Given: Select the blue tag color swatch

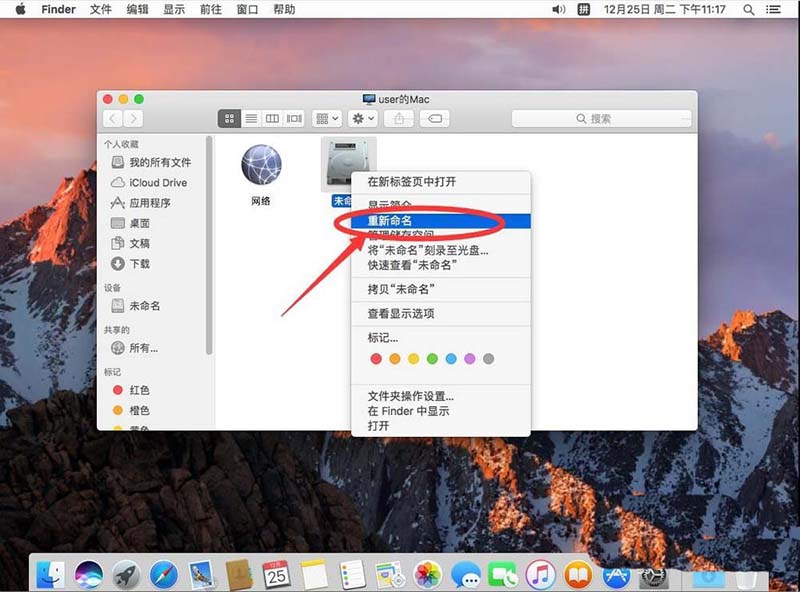Looking at the screenshot, I should click(x=450, y=357).
